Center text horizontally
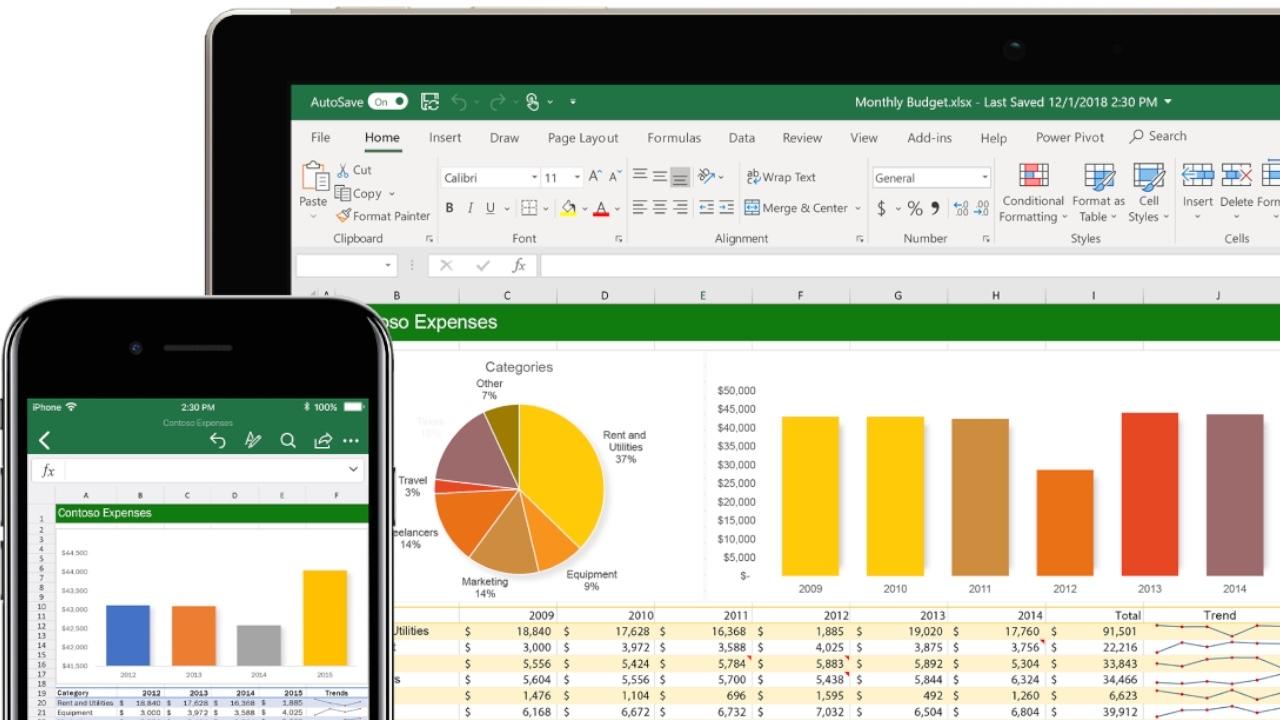1280x720 pixels. (x=660, y=208)
